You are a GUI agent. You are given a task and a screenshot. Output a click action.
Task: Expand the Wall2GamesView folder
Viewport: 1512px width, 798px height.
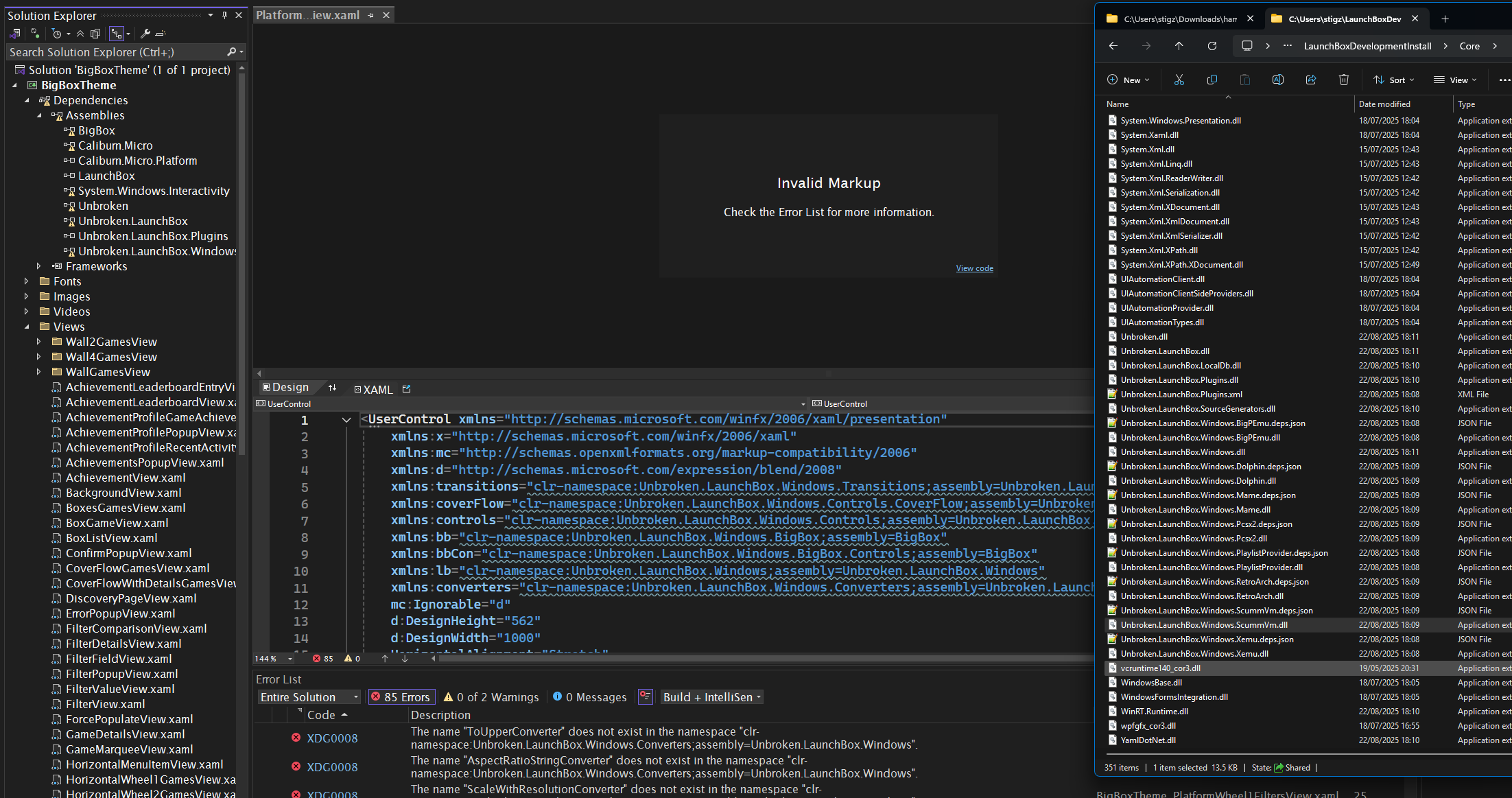coord(39,342)
